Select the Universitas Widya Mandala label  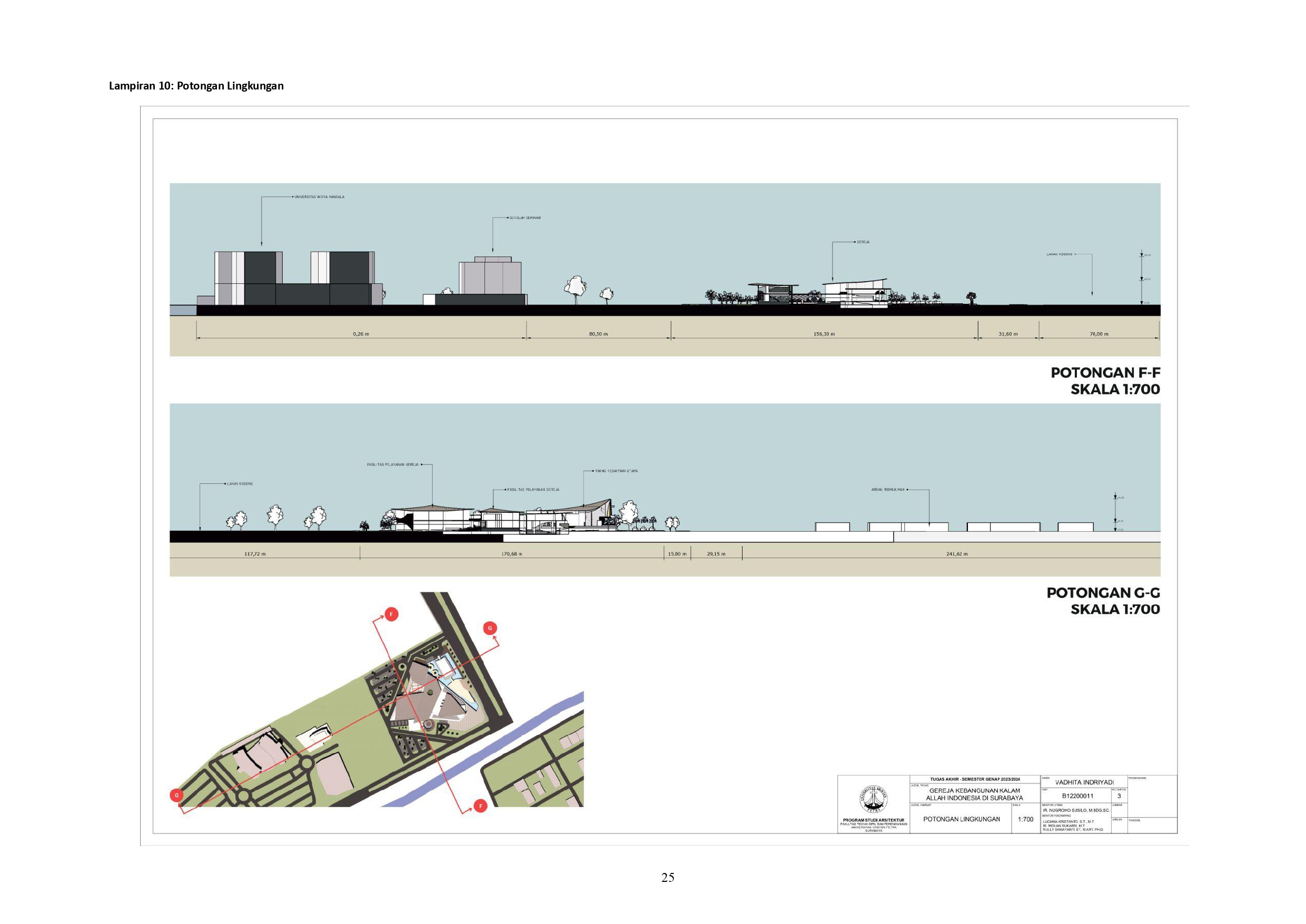pyautogui.click(x=319, y=197)
